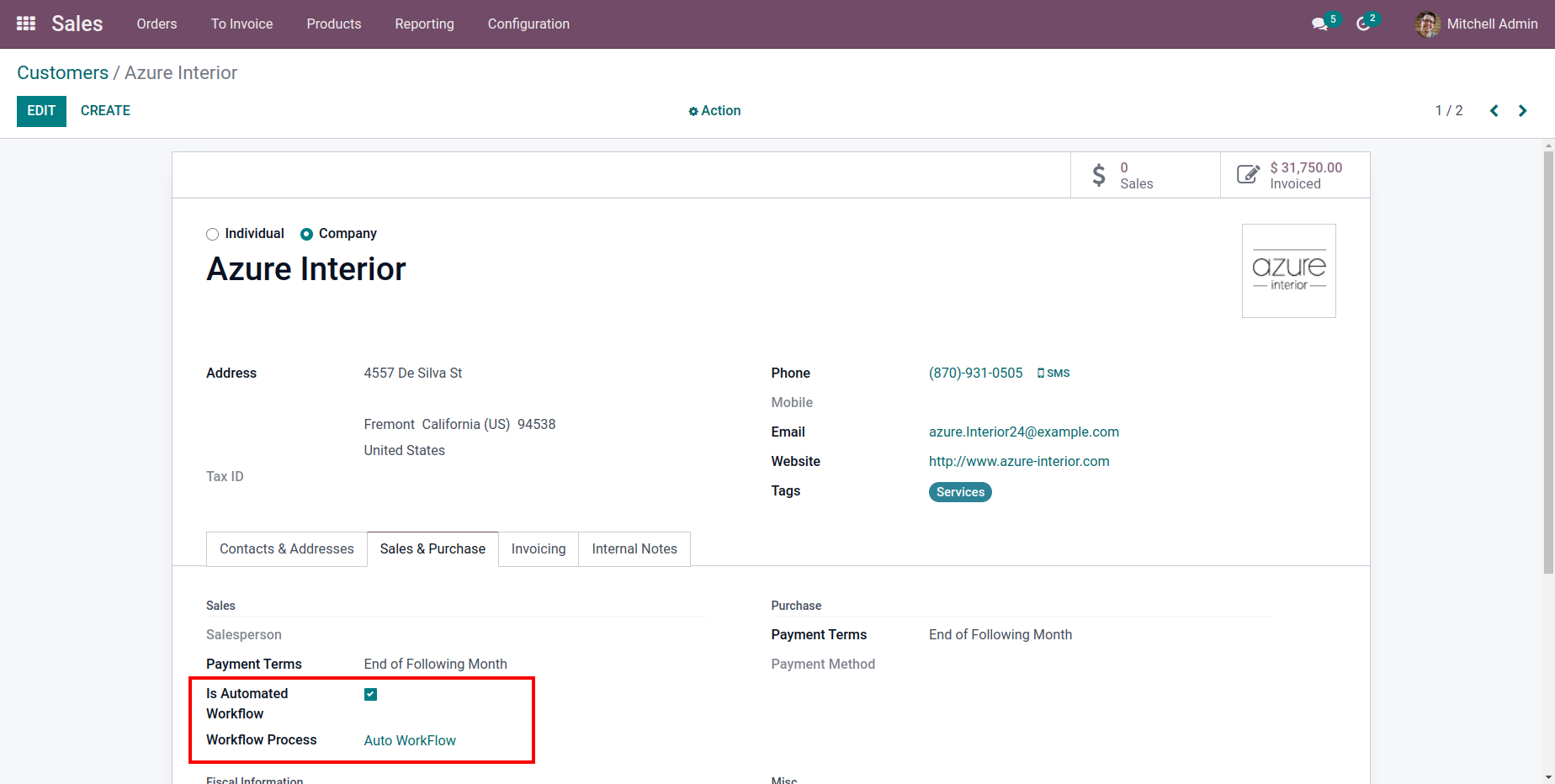Click the Services tag
The height and width of the screenshot is (784, 1555).
[x=960, y=492]
